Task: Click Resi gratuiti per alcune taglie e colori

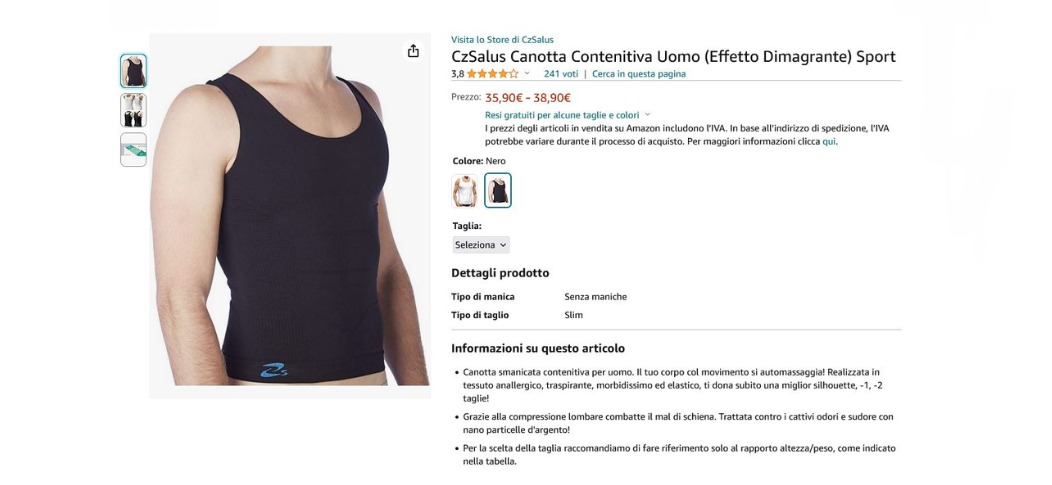Action: click(x=562, y=115)
